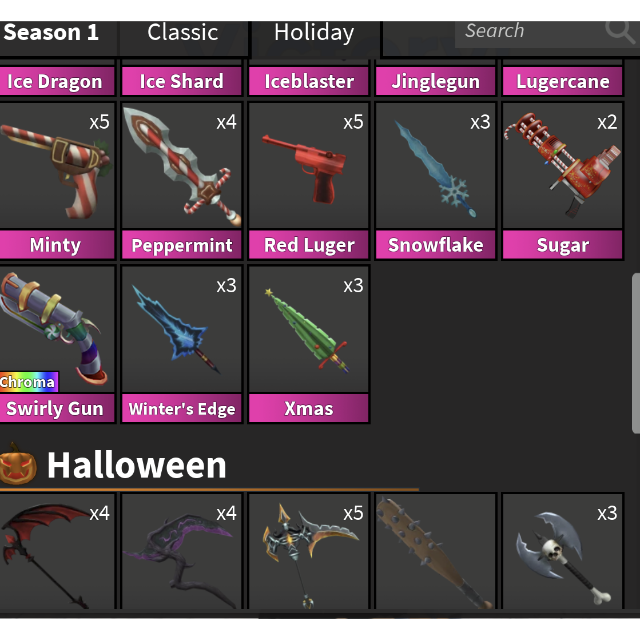Viewport: 640px width, 640px height.
Task: Click the magnifying glass search icon
Action: tap(620, 32)
